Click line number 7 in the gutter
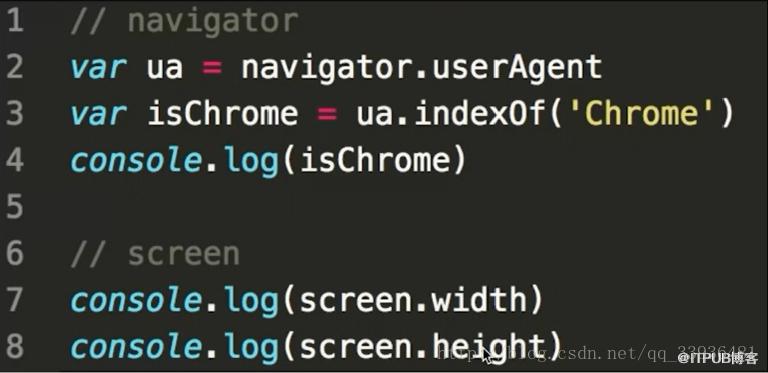 coord(15,300)
